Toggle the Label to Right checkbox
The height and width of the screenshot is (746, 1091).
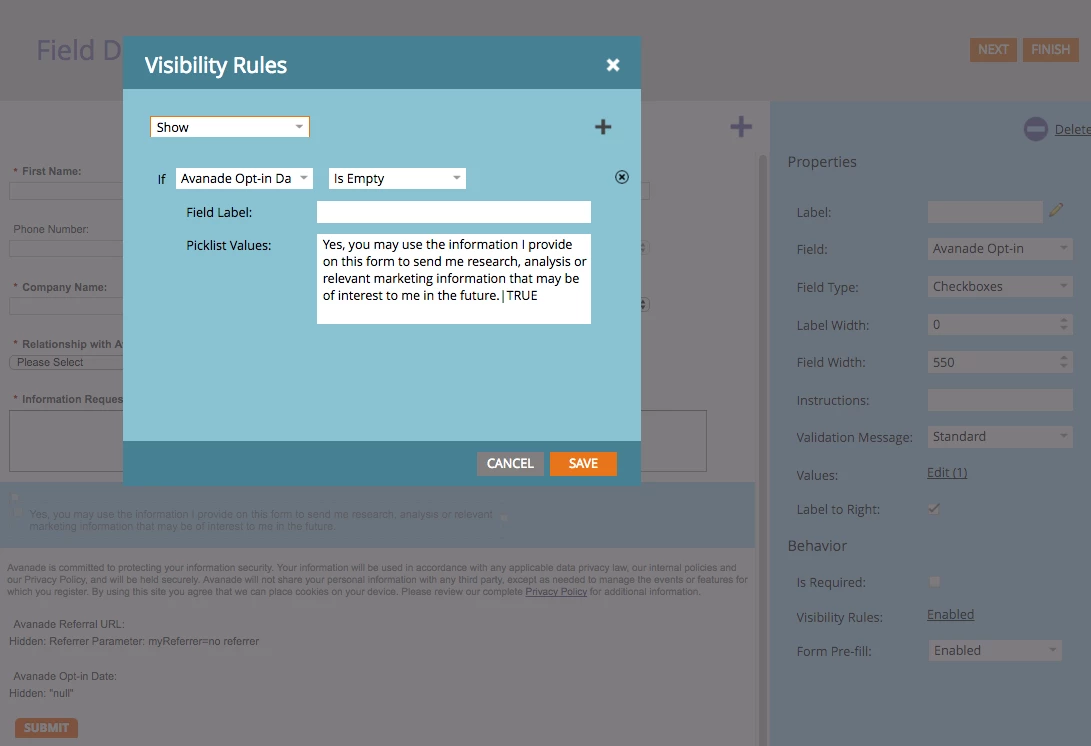tap(934, 509)
